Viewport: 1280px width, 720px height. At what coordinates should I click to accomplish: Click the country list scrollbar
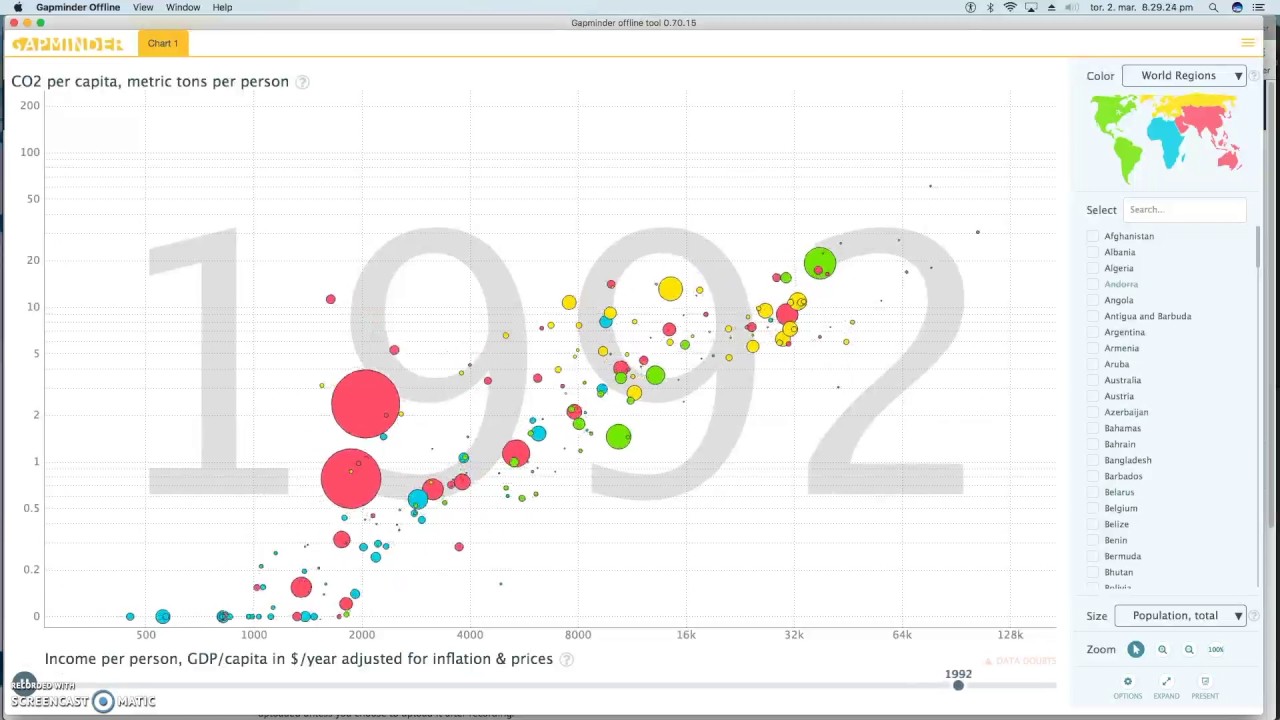[1257, 247]
